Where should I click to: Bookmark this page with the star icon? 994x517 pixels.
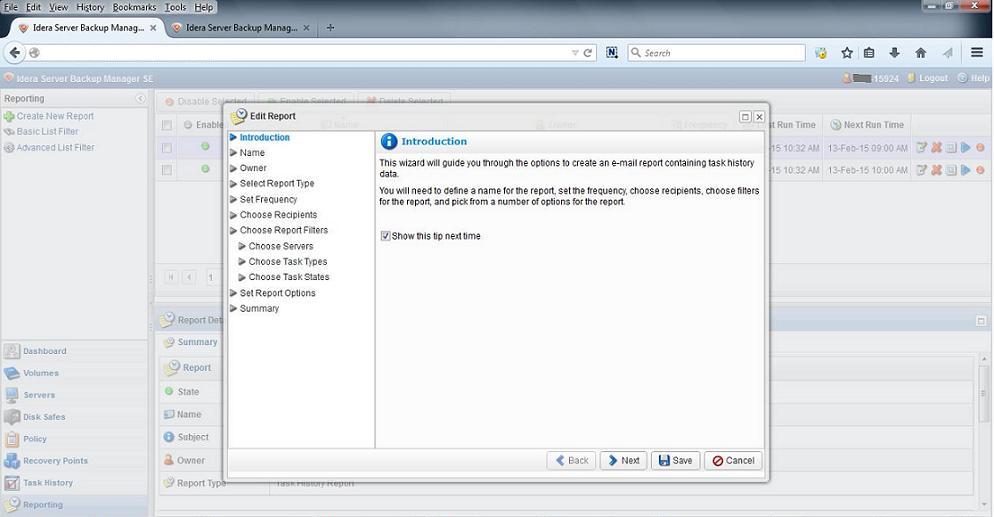[846, 53]
